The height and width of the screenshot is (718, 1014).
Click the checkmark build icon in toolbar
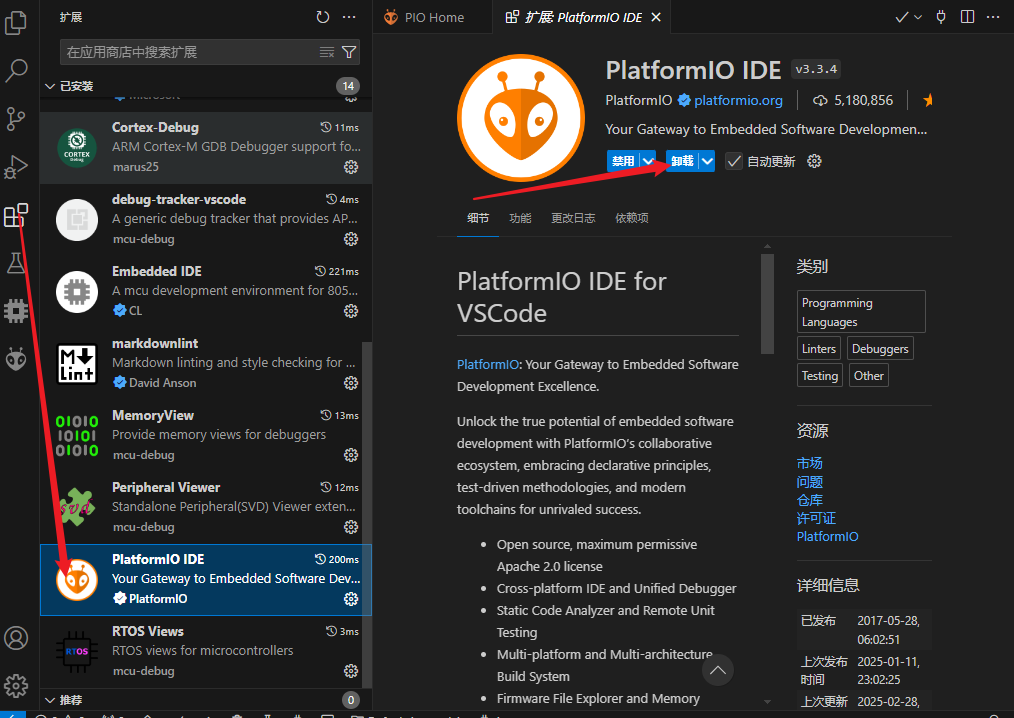902,17
